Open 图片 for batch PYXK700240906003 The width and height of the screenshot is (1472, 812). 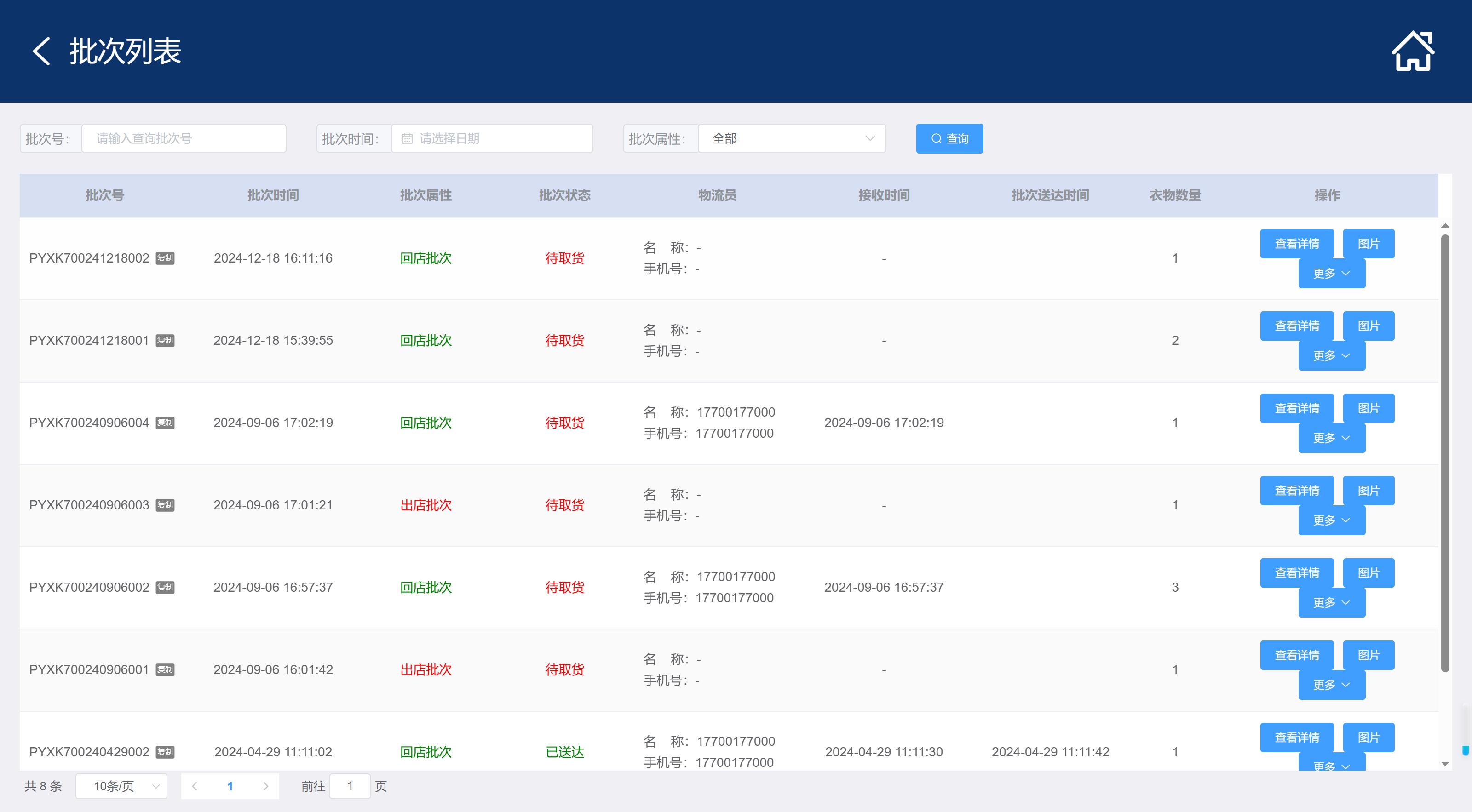1368,491
